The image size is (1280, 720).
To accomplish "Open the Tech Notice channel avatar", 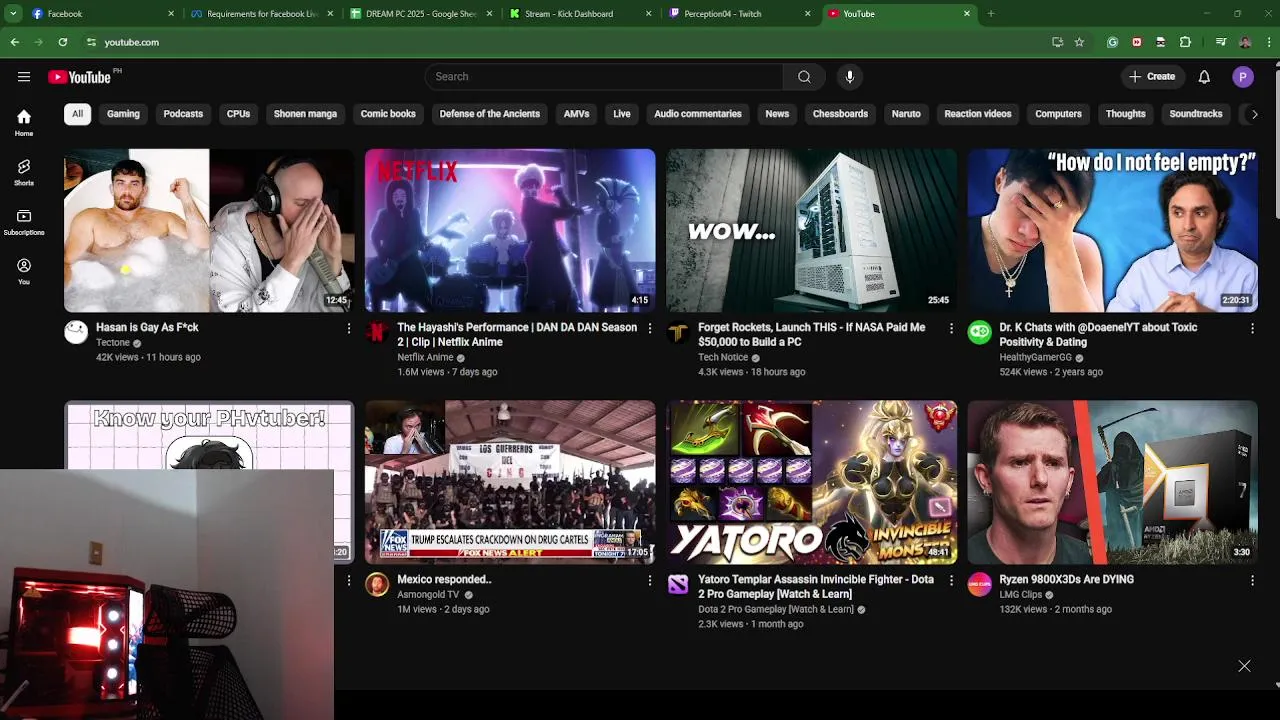I will tap(678, 333).
